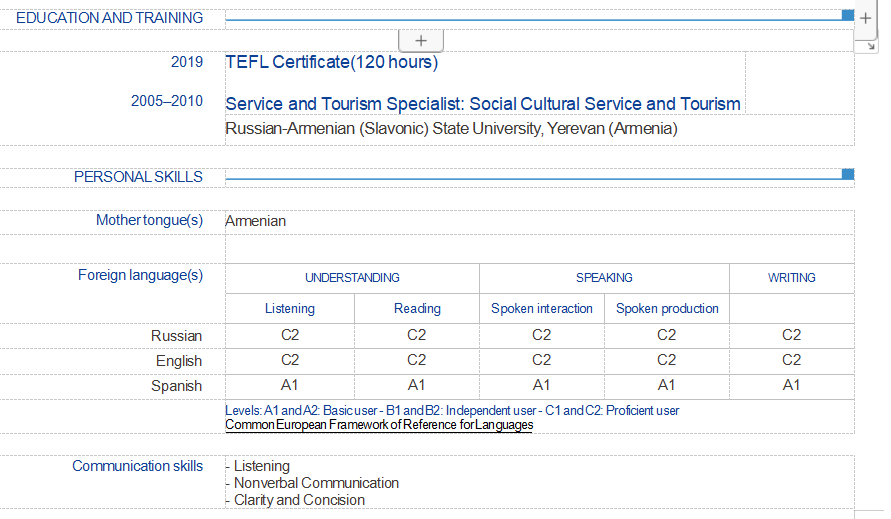Open Common European Framework of Reference link
The width and height of the screenshot is (891, 519).
click(x=379, y=425)
